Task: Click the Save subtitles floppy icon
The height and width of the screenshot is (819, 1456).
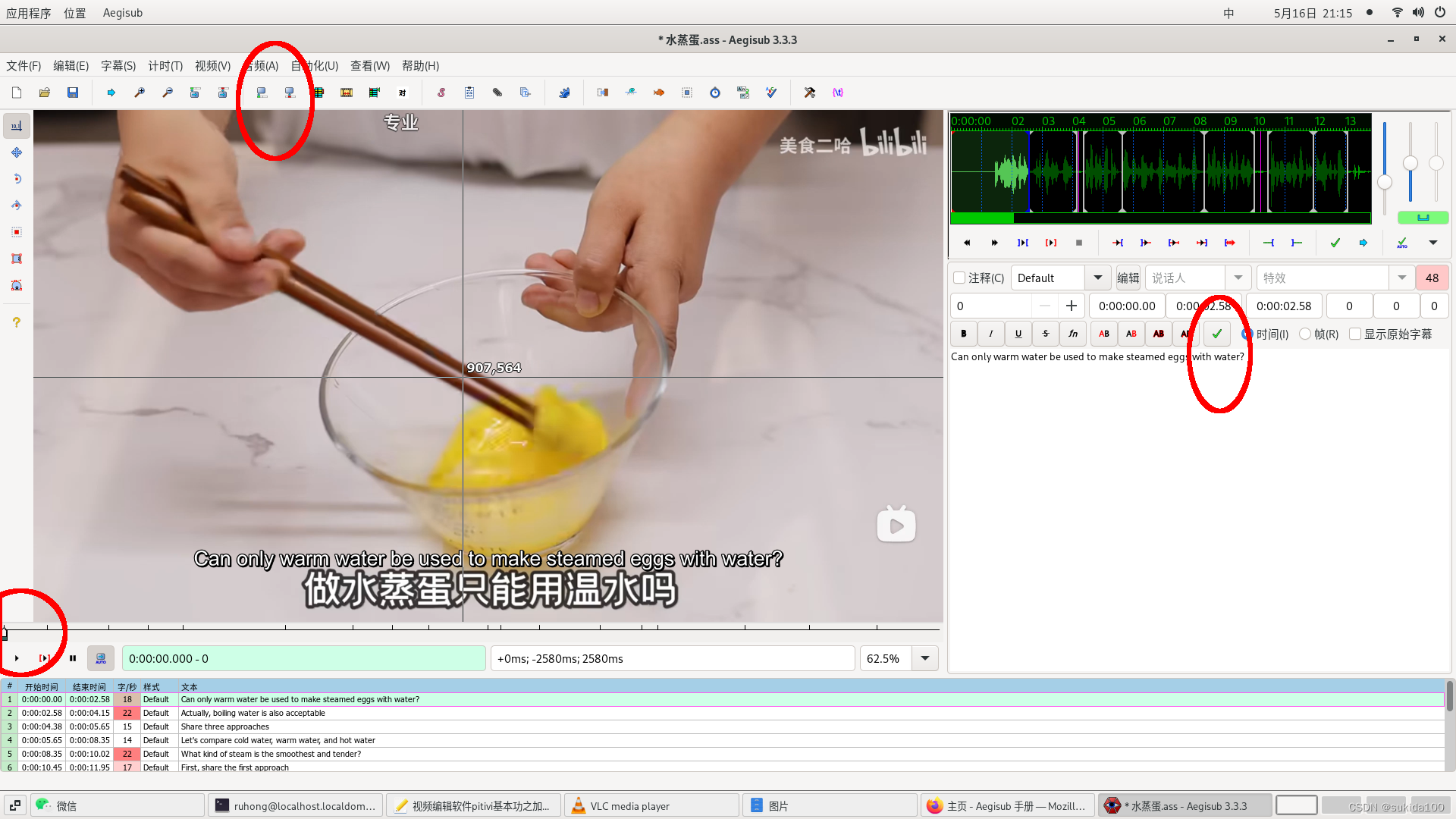Action: [x=73, y=93]
